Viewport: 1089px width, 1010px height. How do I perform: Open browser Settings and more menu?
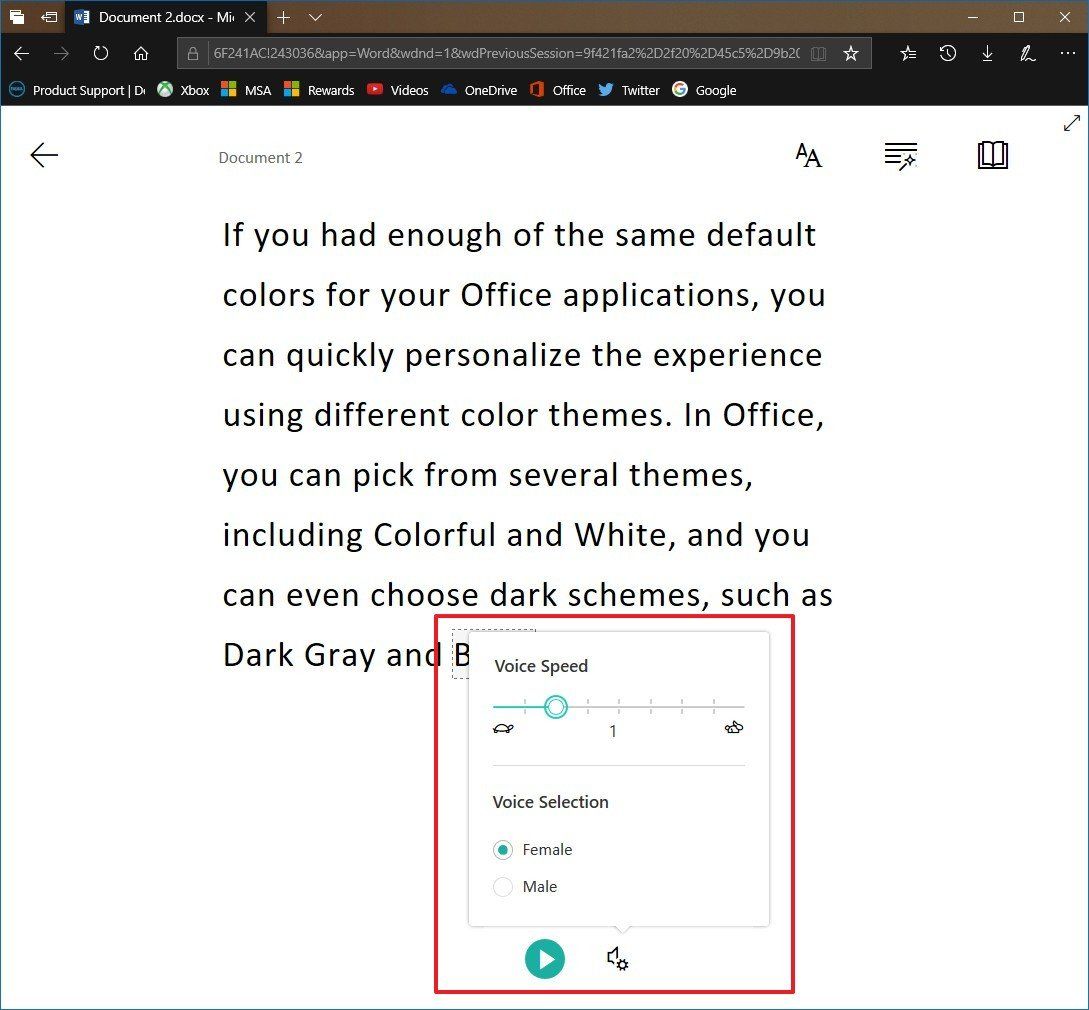click(1067, 53)
